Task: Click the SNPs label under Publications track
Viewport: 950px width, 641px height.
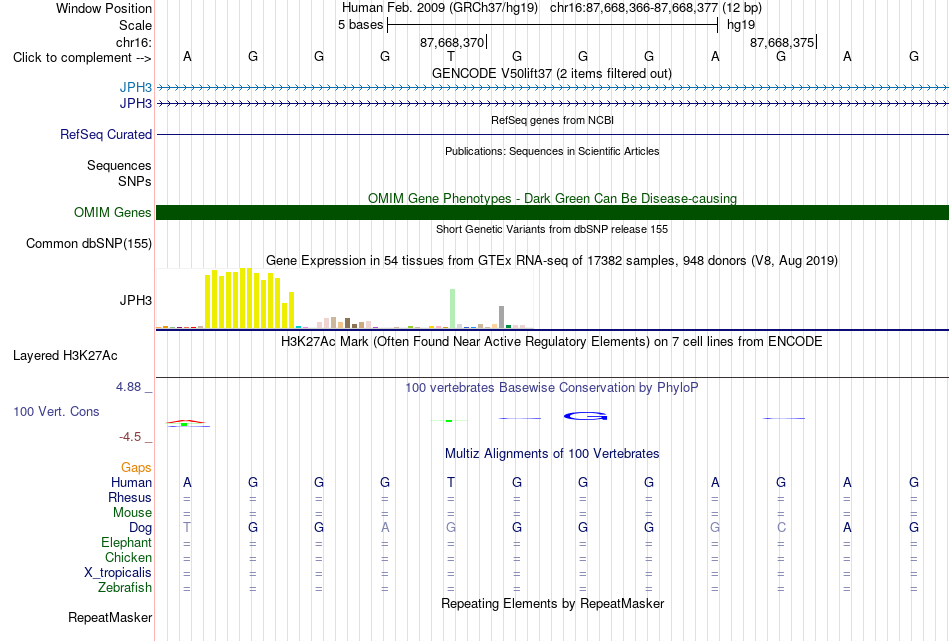Action: coord(135,181)
